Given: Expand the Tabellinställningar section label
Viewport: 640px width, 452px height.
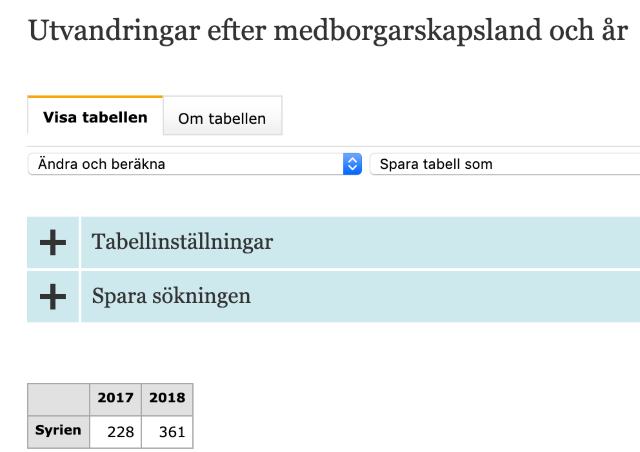Looking at the screenshot, I should (182, 242).
